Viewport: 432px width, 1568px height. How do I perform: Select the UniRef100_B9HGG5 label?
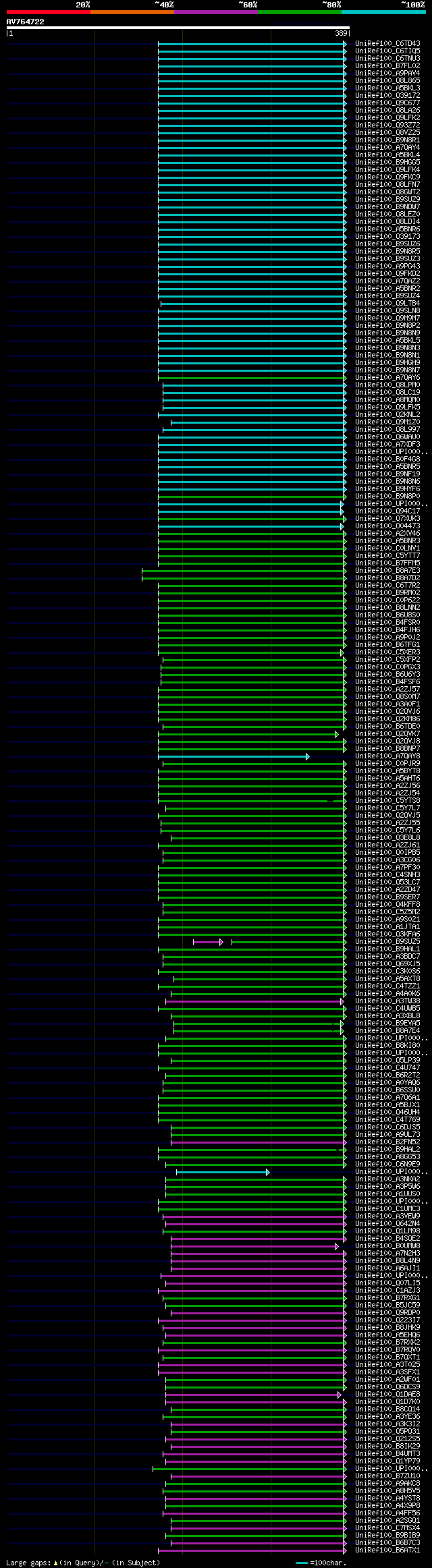387,163
